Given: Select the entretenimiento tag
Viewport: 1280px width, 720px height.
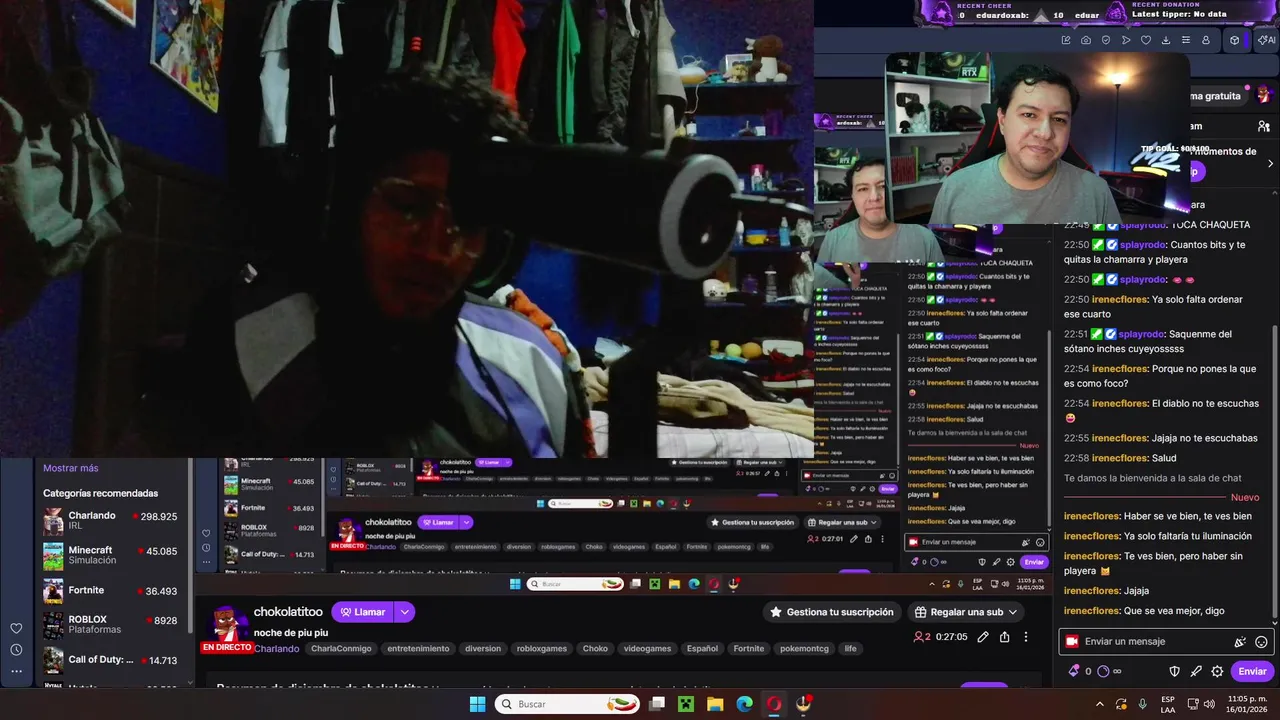Looking at the screenshot, I should pos(418,648).
